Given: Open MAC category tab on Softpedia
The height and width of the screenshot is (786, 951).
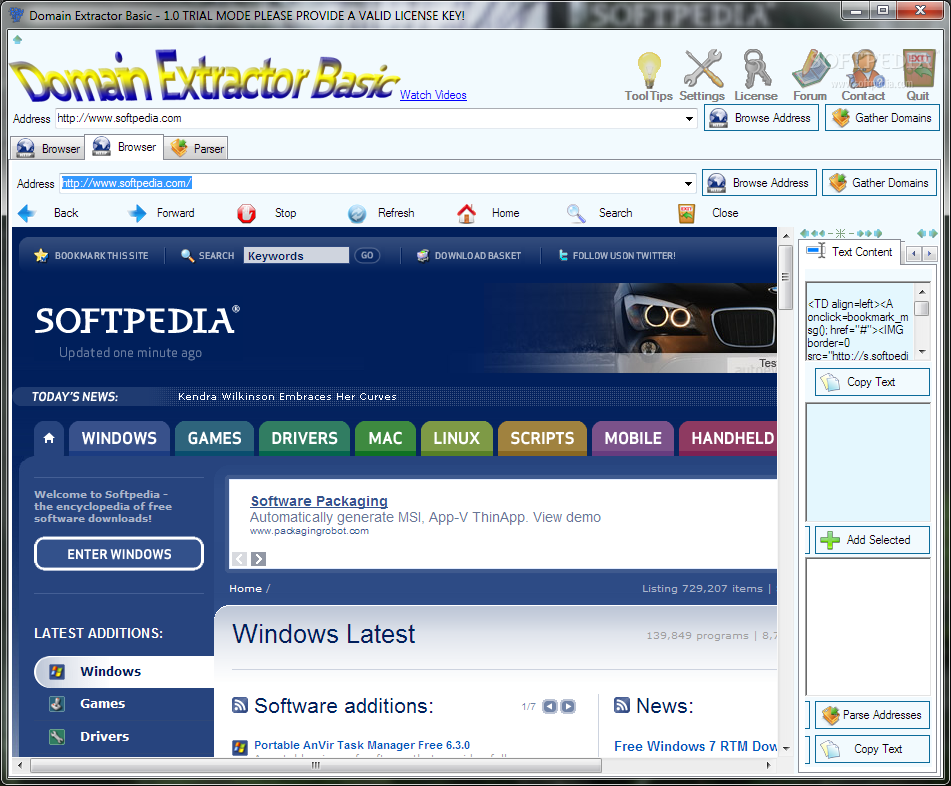Looking at the screenshot, I should (x=386, y=438).
